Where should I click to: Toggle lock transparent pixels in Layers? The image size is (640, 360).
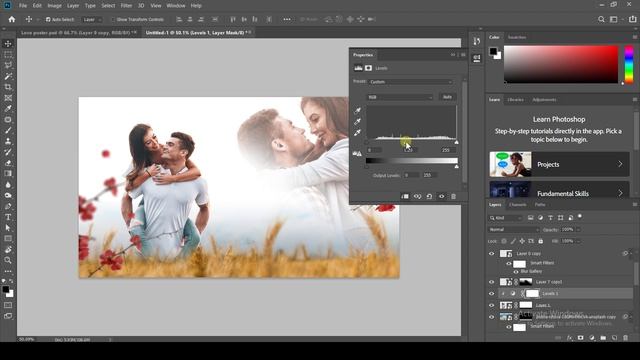504,241
